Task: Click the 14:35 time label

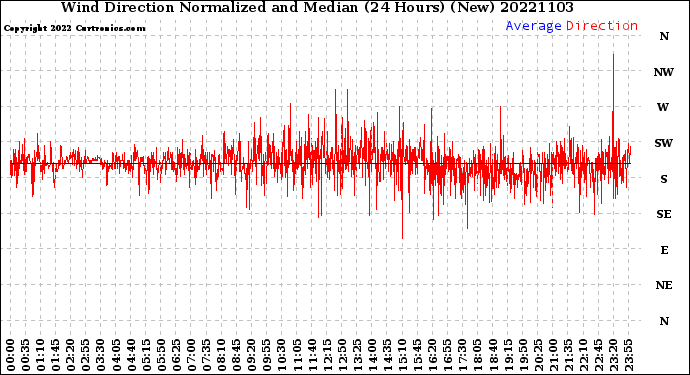Action: click(387, 355)
